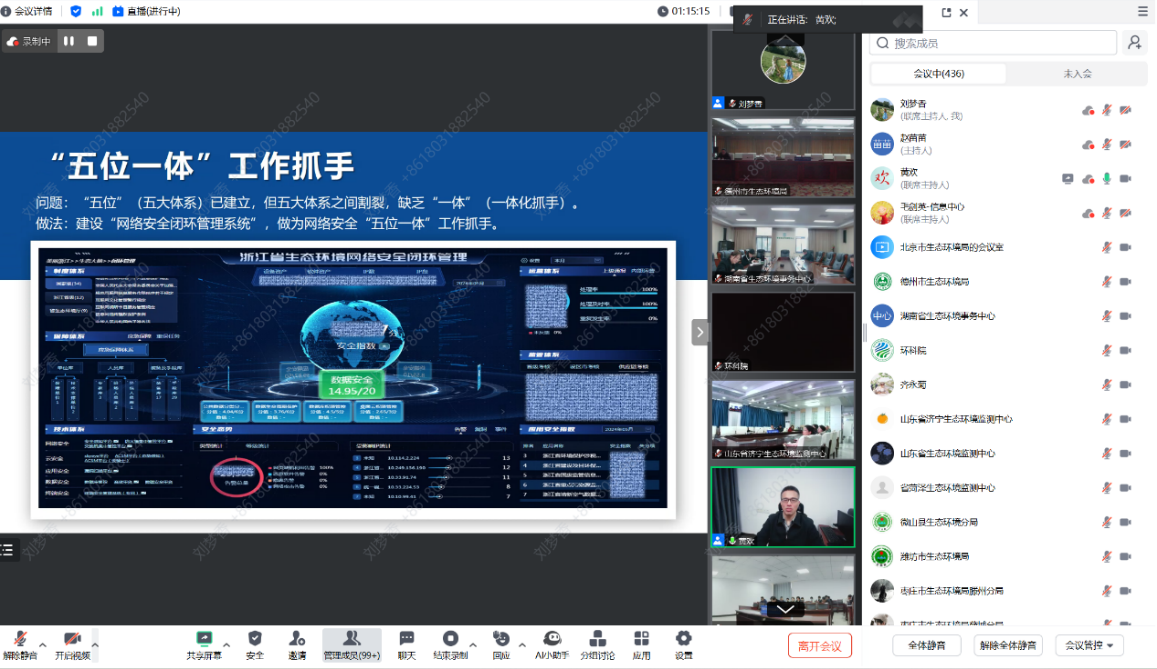This screenshot has width=1157, height=669.
Task: Click the add member icon beside search
Action: click(1134, 42)
